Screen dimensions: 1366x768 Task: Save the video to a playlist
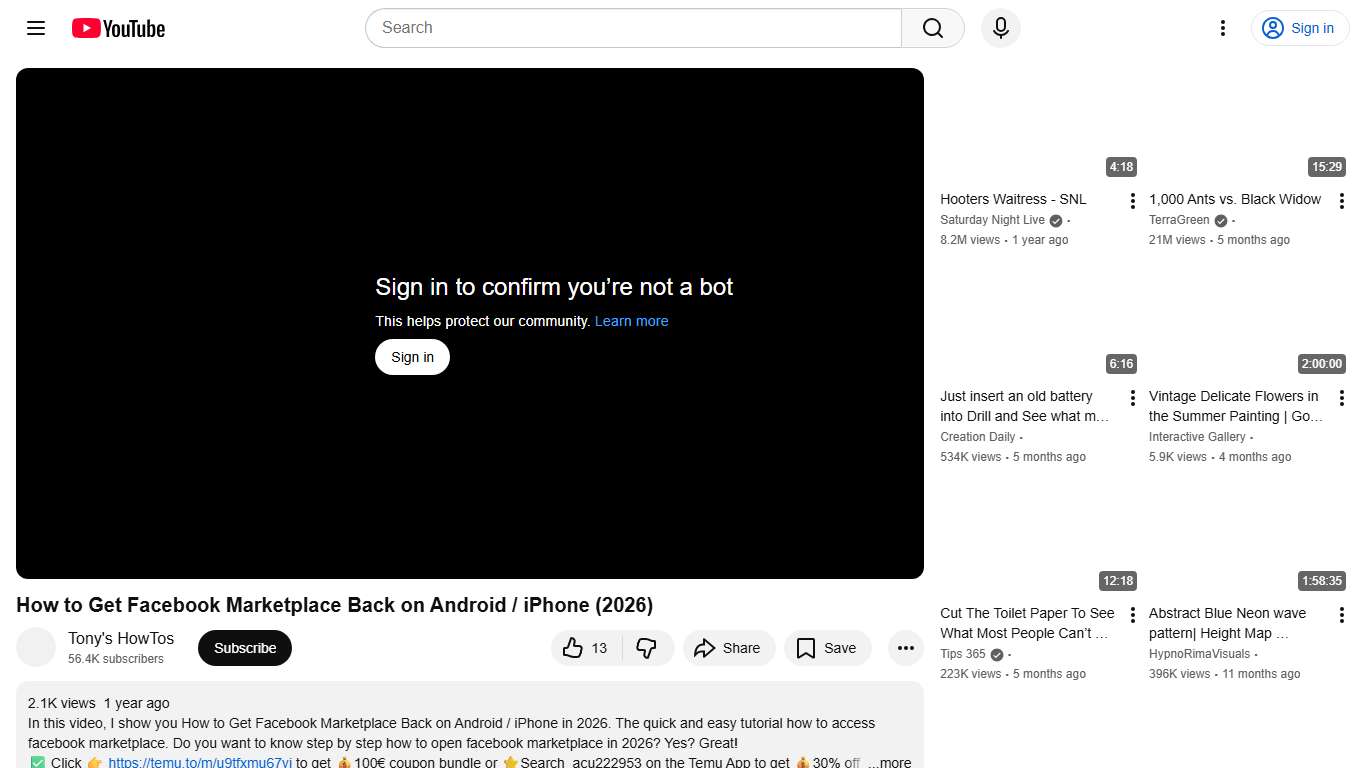click(x=827, y=648)
